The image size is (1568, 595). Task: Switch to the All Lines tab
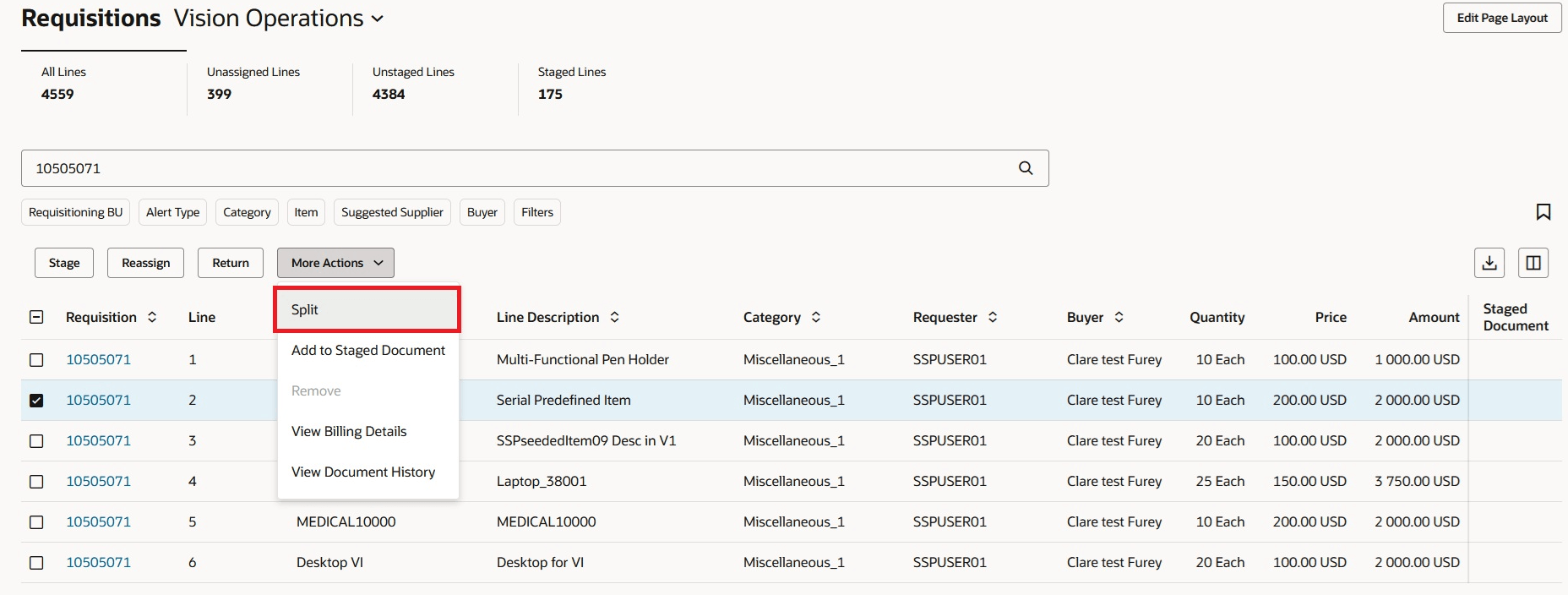[x=103, y=83]
